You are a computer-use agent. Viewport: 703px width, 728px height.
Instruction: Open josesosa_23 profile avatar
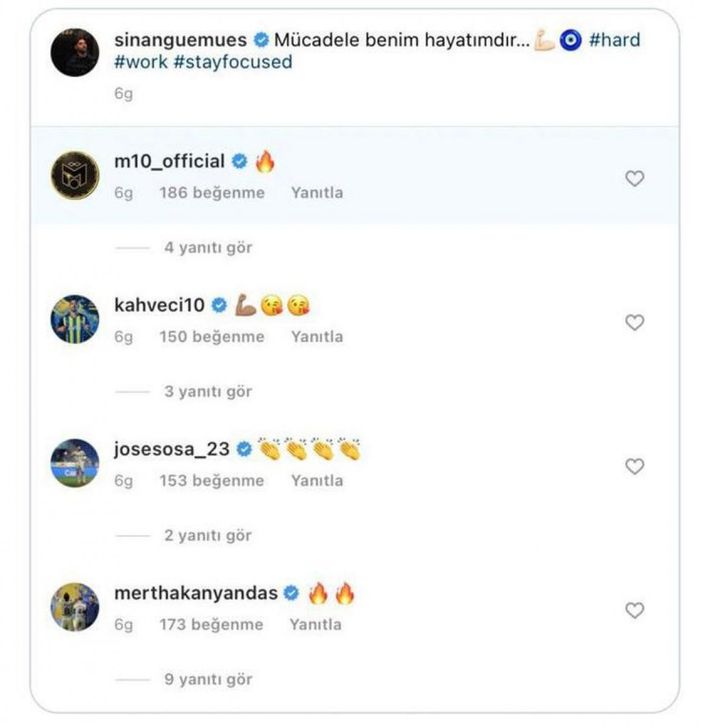click(75, 463)
